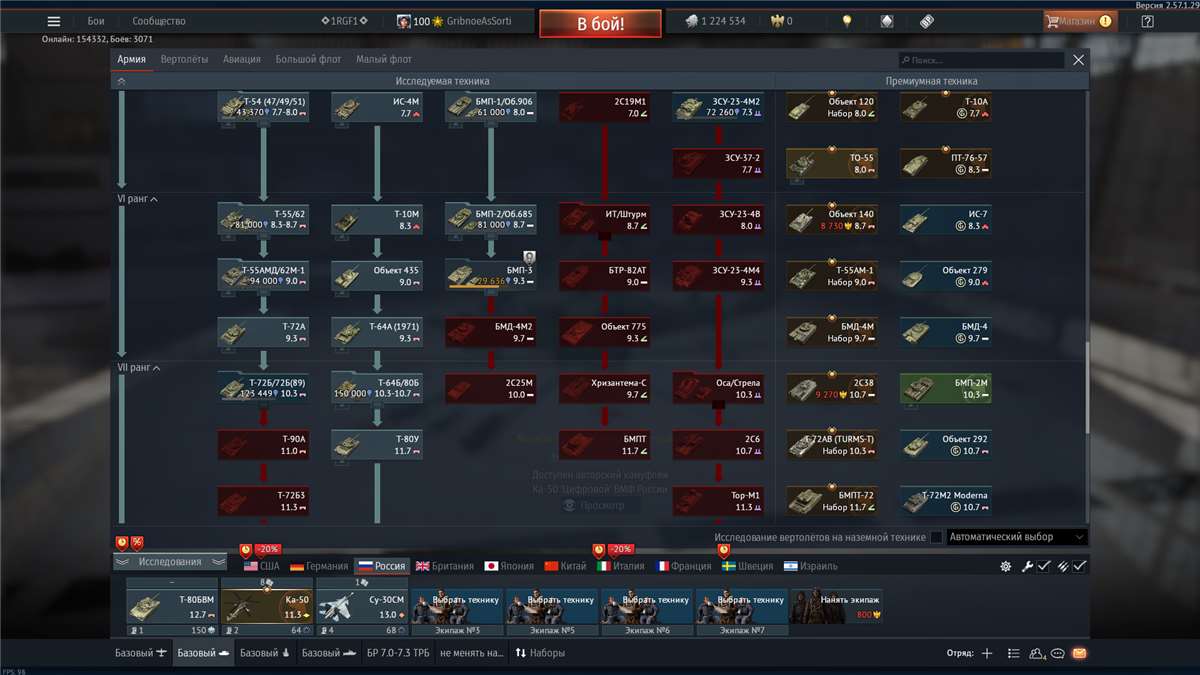Click discount clock icon above Италия

tap(599, 549)
